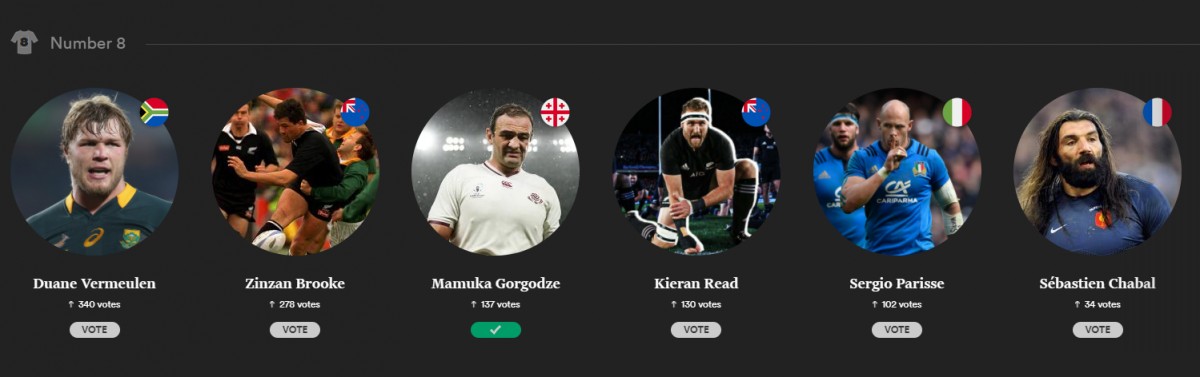Vote for Zinzan Brooke

[295, 329]
